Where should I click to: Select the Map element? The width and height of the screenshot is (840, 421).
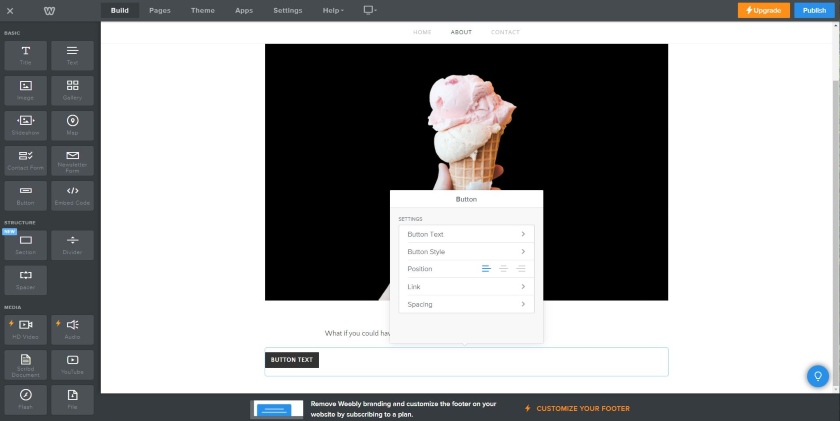tap(72, 126)
